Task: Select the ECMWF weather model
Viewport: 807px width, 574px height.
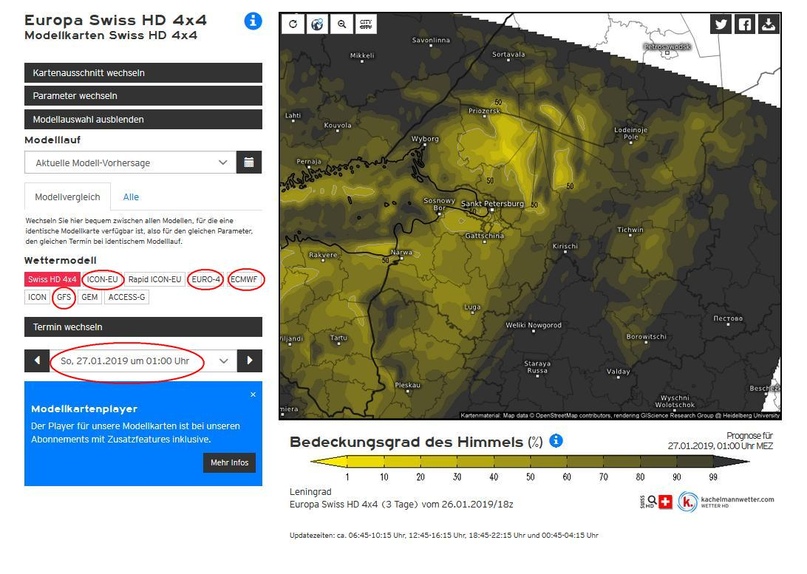Action: [x=244, y=280]
